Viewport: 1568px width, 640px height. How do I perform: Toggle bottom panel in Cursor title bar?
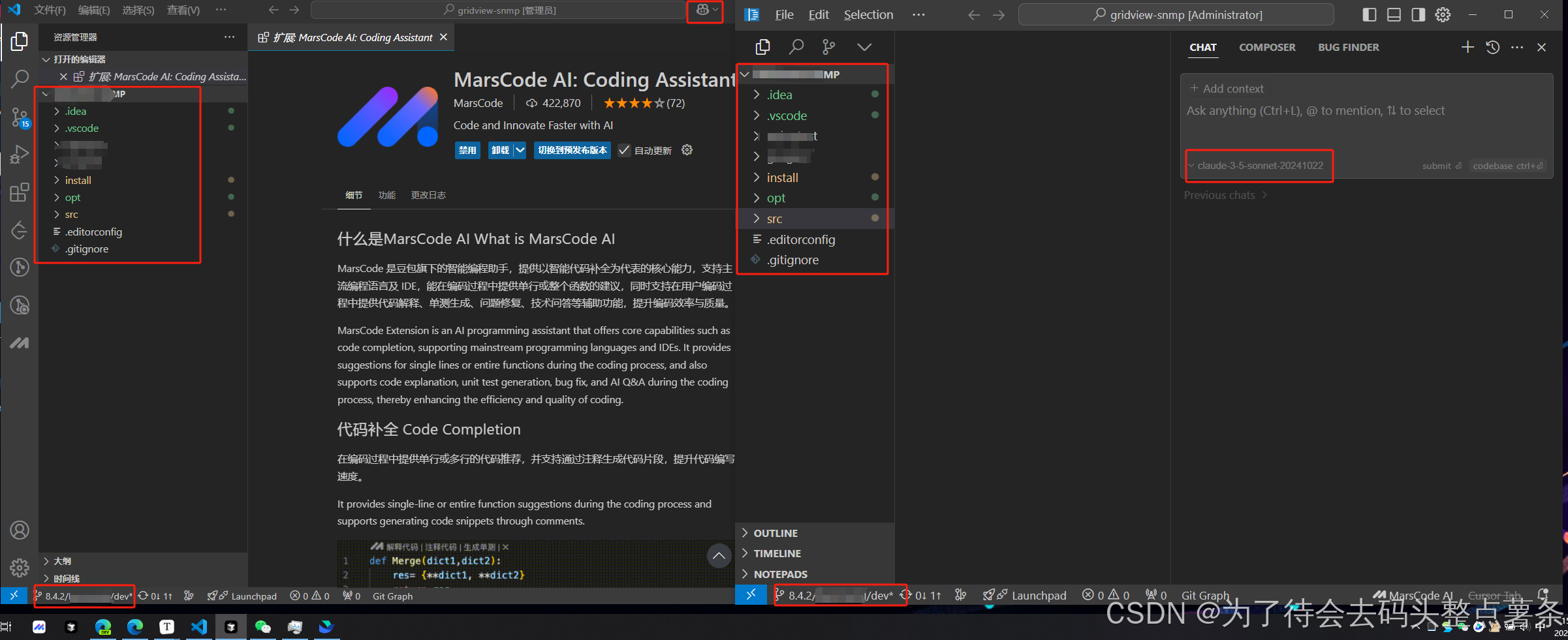click(1394, 14)
